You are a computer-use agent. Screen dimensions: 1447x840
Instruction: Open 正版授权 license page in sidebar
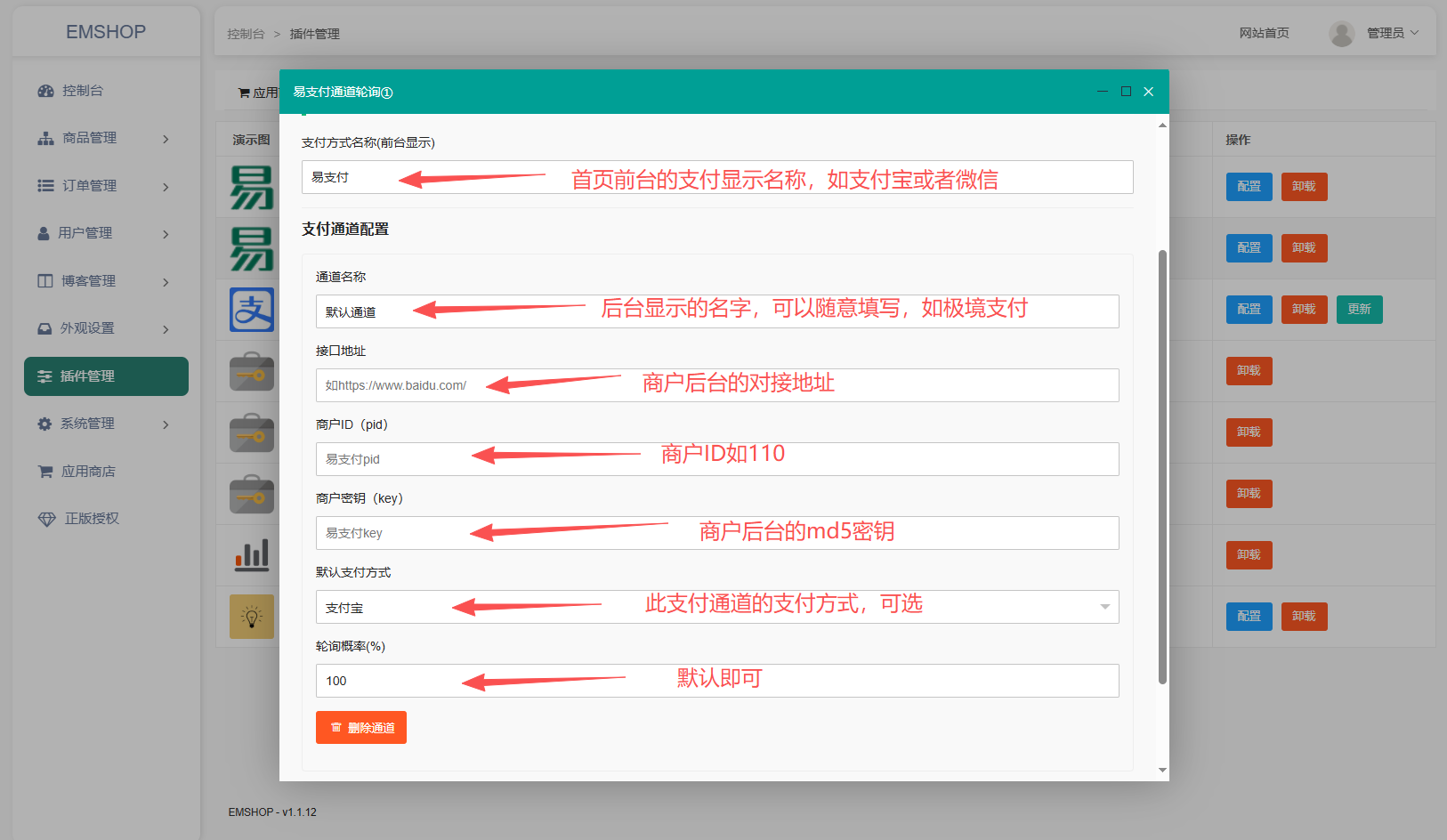pyautogui.click(x=91, y=519)
